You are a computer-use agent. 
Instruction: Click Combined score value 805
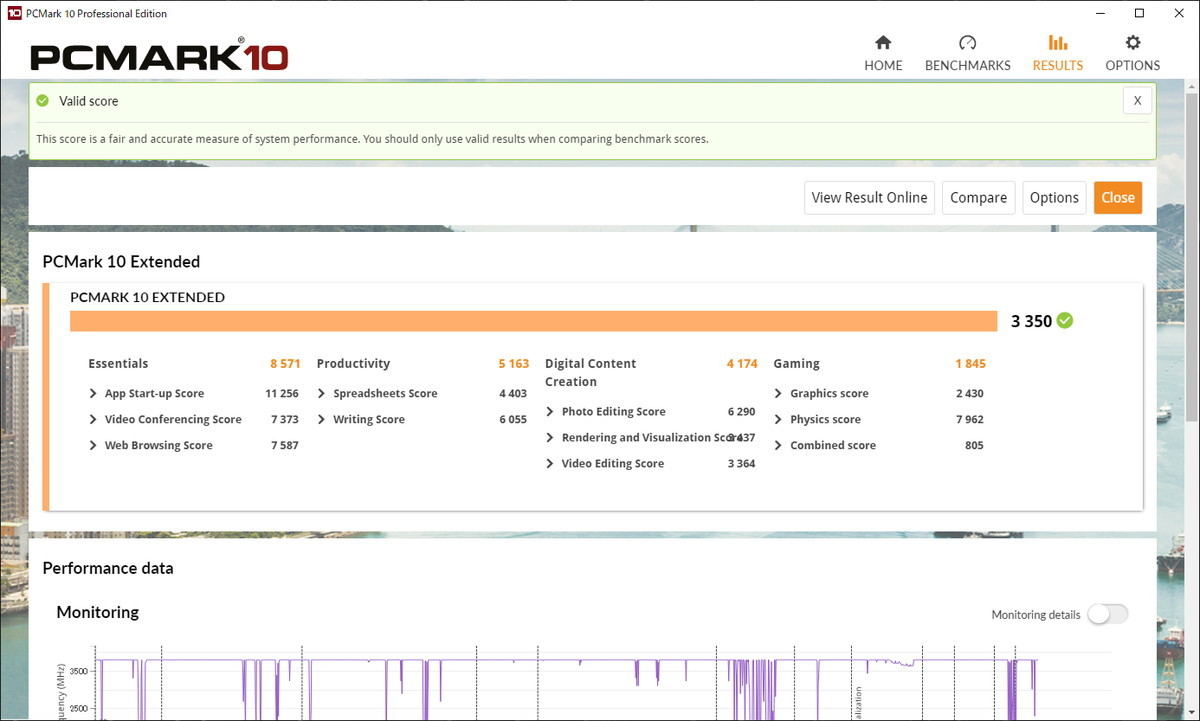click(x=974, y=446)
